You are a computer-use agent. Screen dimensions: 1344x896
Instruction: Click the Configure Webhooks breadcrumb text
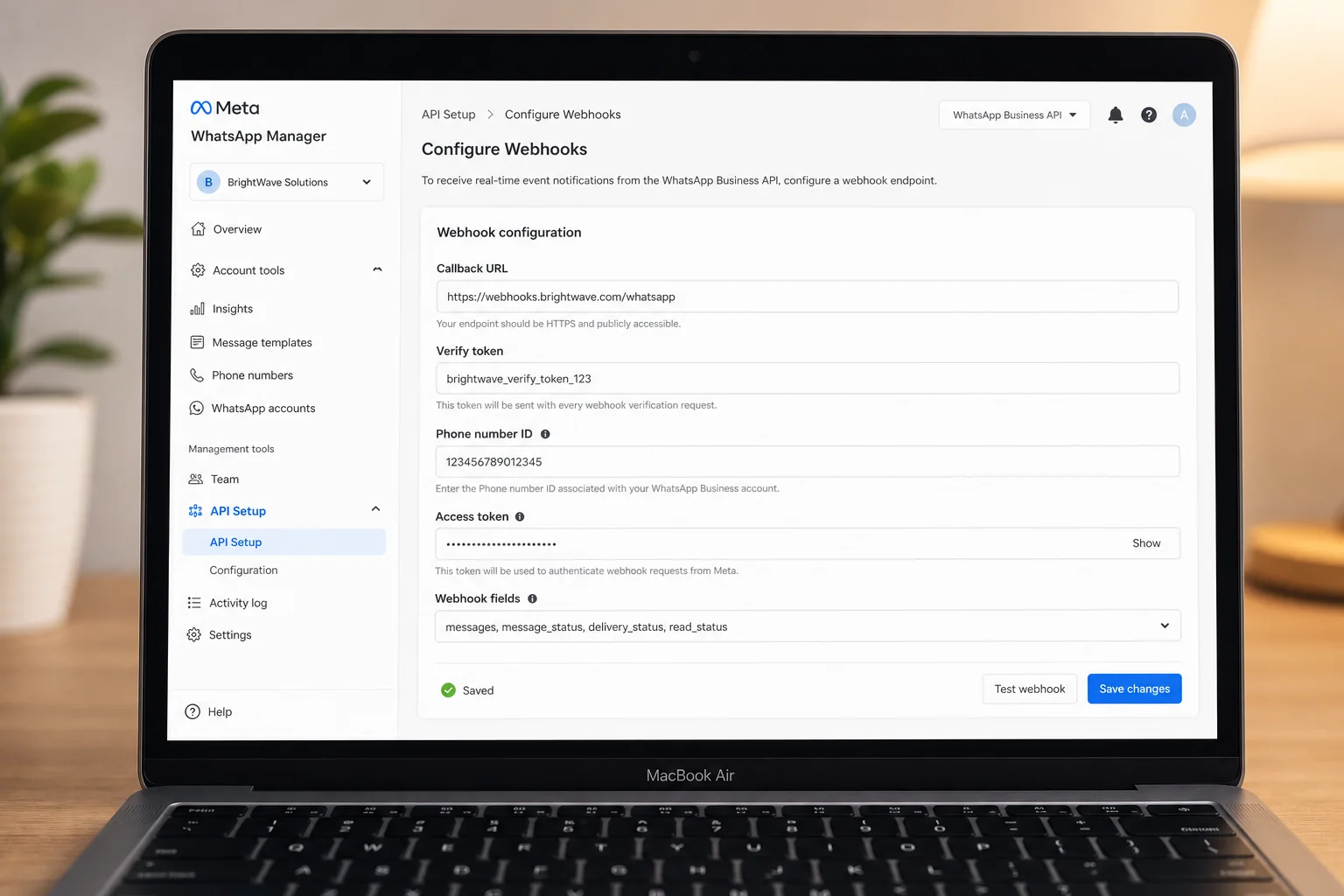pyautogui.click(x=563, y=115)
